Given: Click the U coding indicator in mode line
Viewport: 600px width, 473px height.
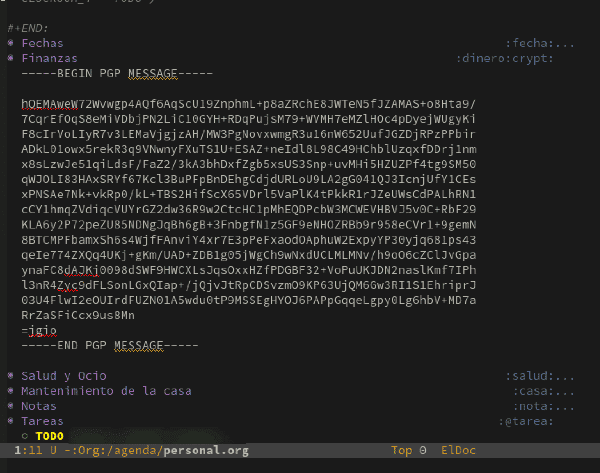Looking at the screenshot, I should point(53,450).
